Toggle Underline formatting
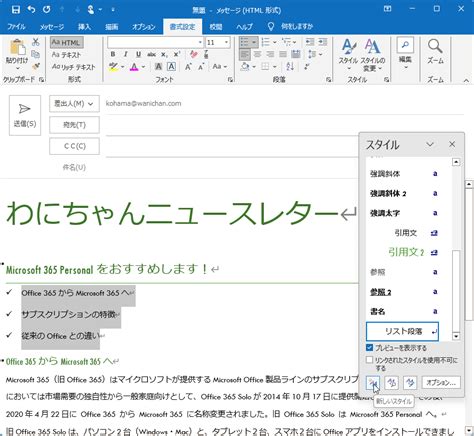Screen dimensions: 474x436 (138, 54)
